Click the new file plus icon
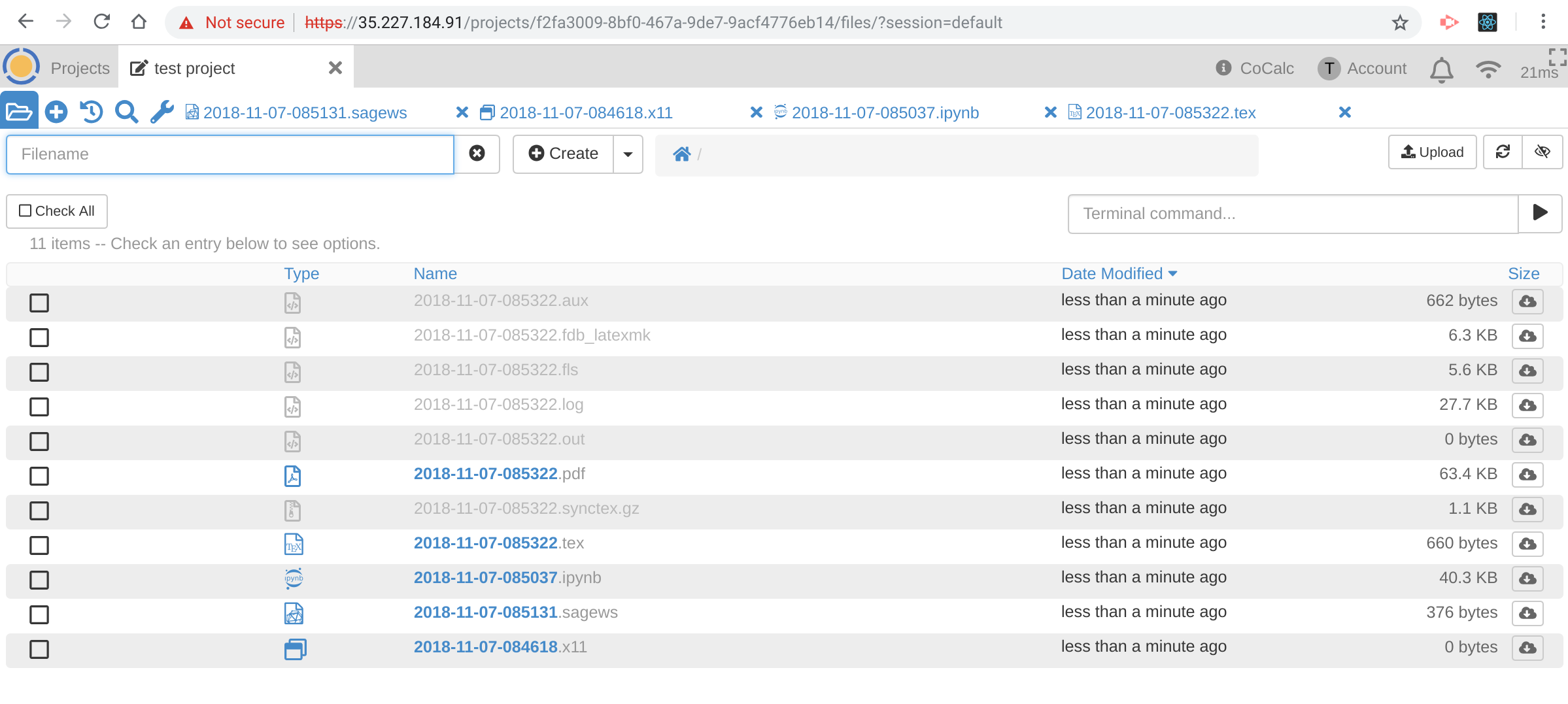This screenshot has height=704, width=1568. point(56,112)
